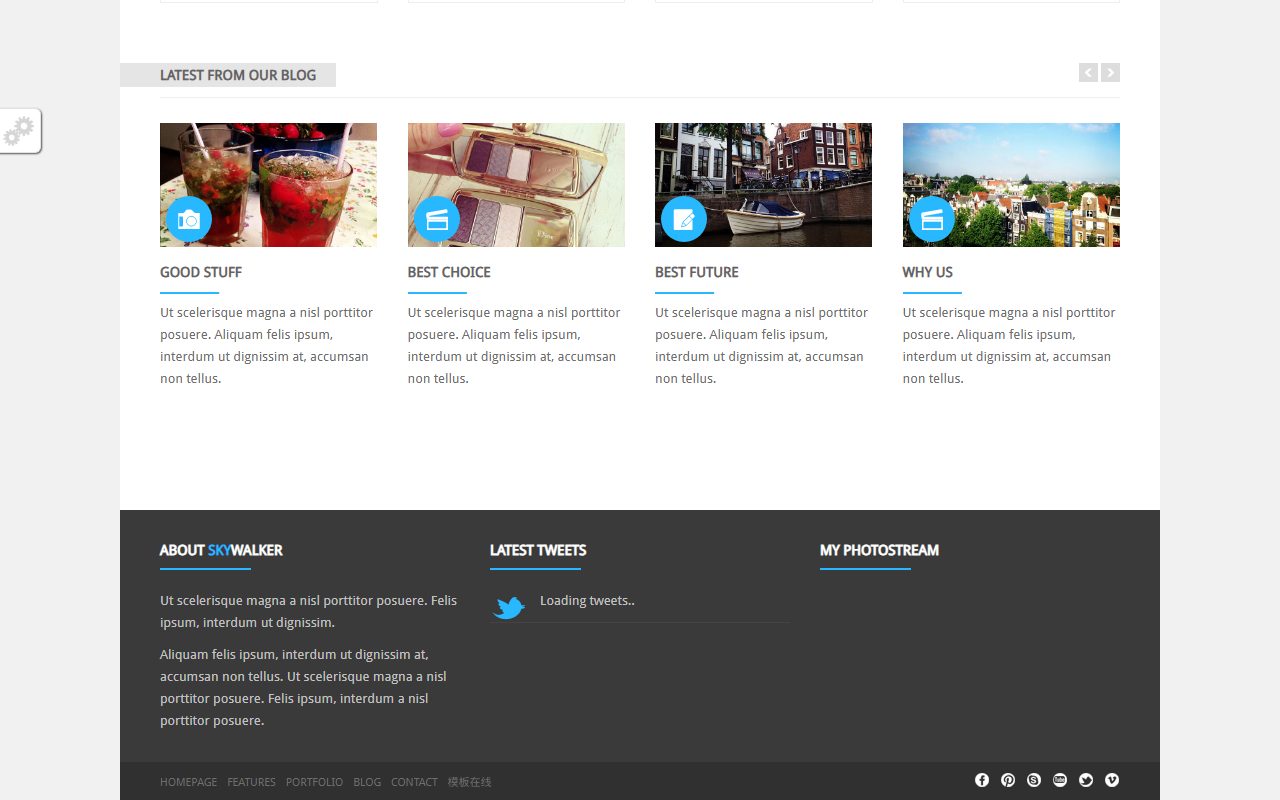This screenshot has height=800, width=1280.
Task: Open the Facebook icon in the footer
Action: click(982, 780)
